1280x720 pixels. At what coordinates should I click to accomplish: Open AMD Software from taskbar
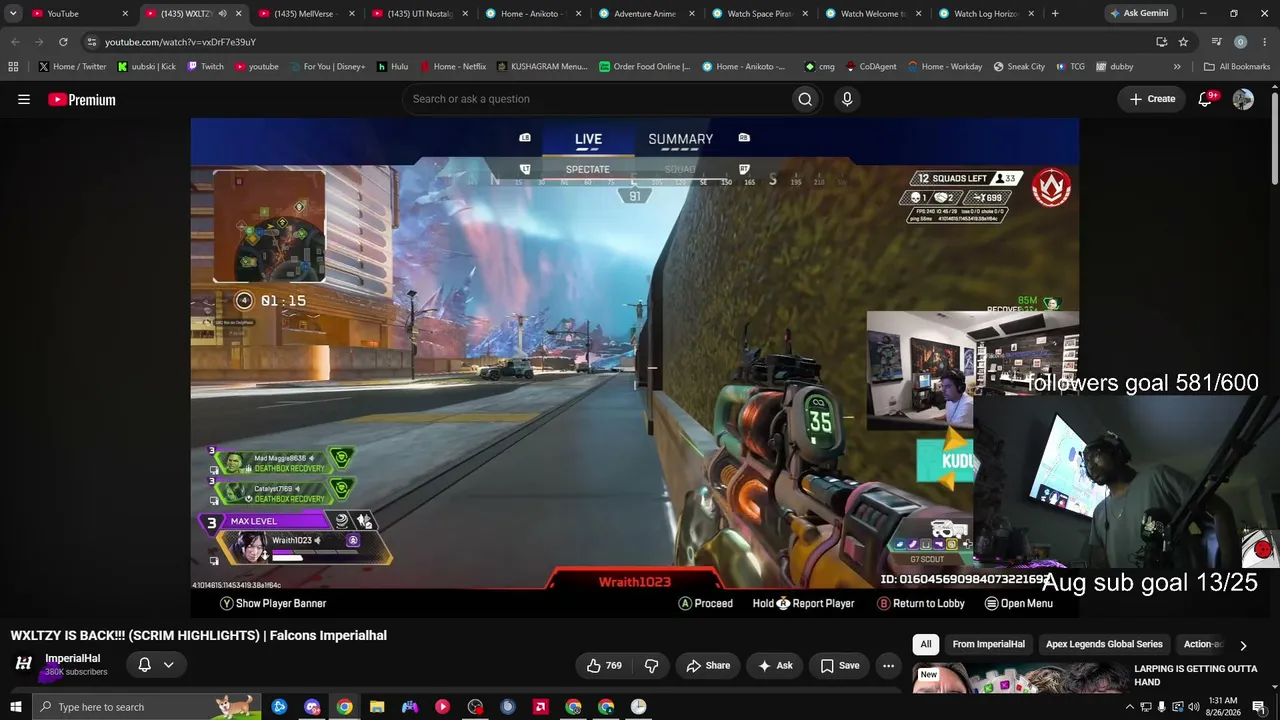[x=541, y=707]
